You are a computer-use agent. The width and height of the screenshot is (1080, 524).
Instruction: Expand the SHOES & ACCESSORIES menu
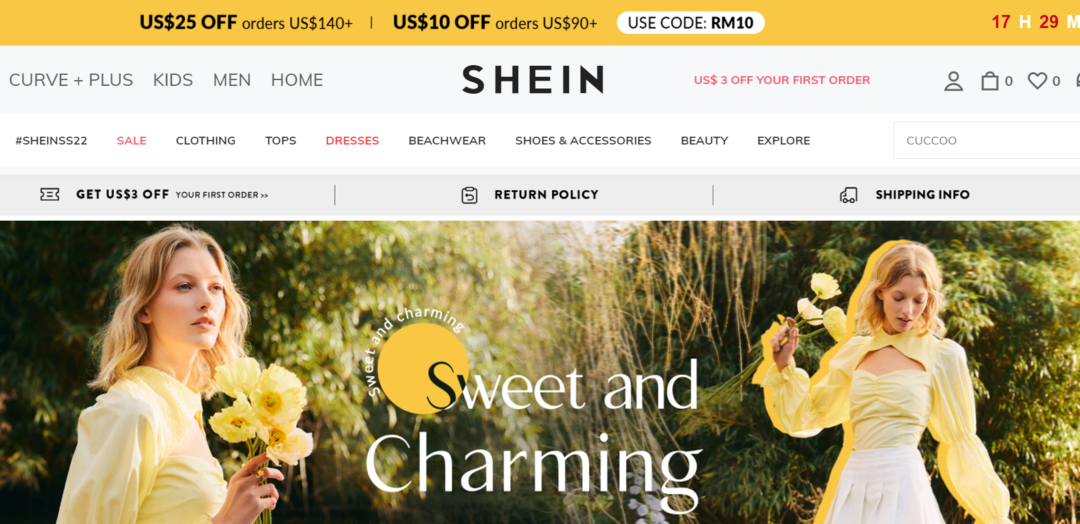coord(583,140)
